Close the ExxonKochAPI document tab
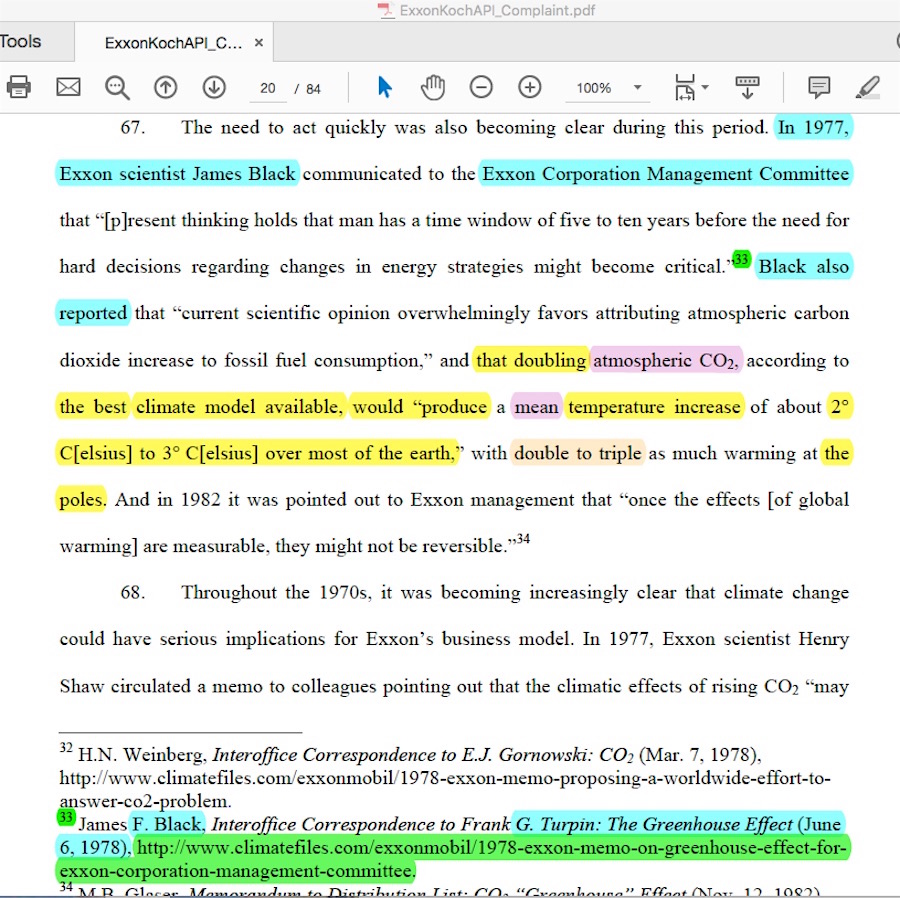The image size is (900, 898). pyautogui.click(x=259, y=43)
